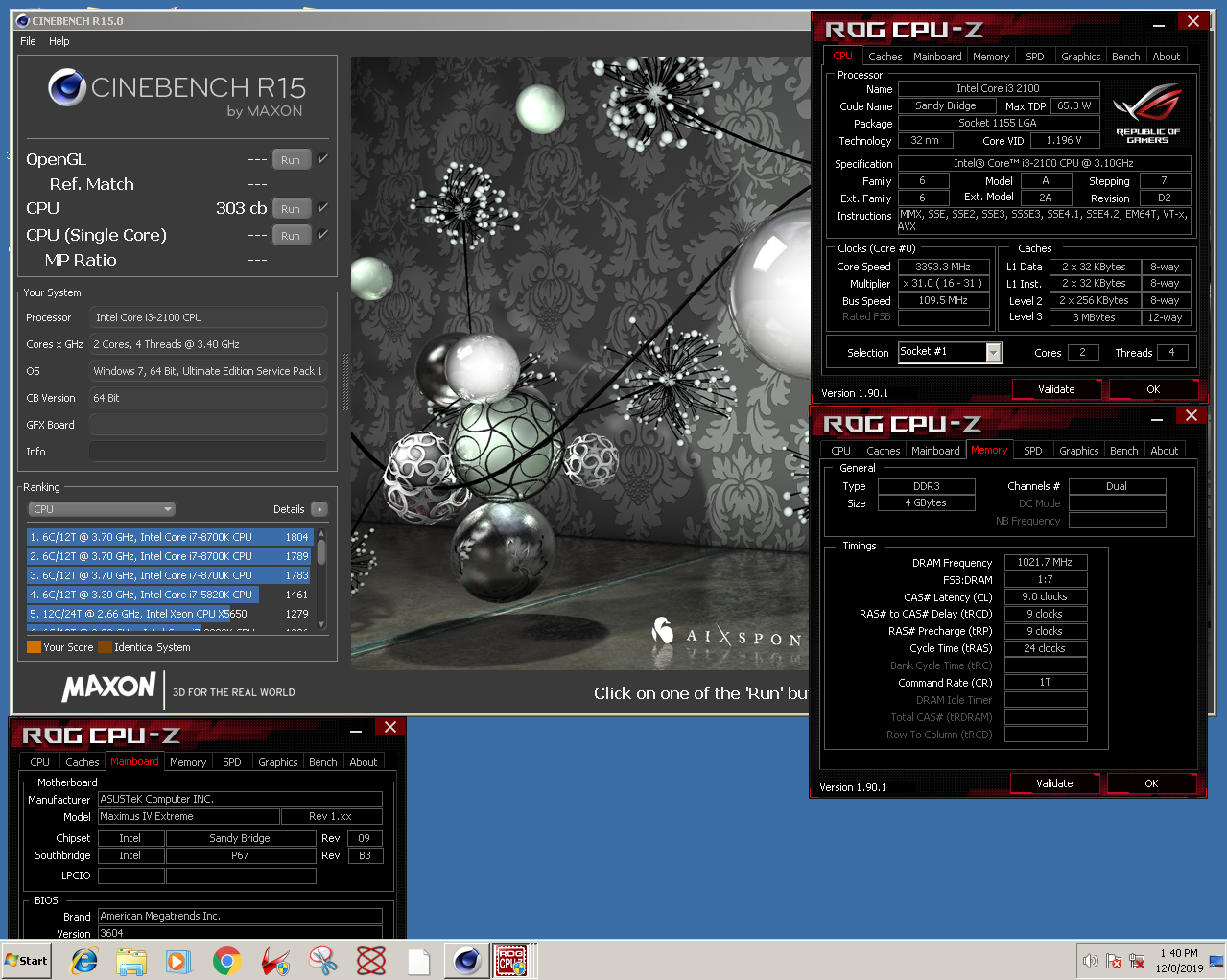Open Internet Explorer from the taskbar

(84, 961)
